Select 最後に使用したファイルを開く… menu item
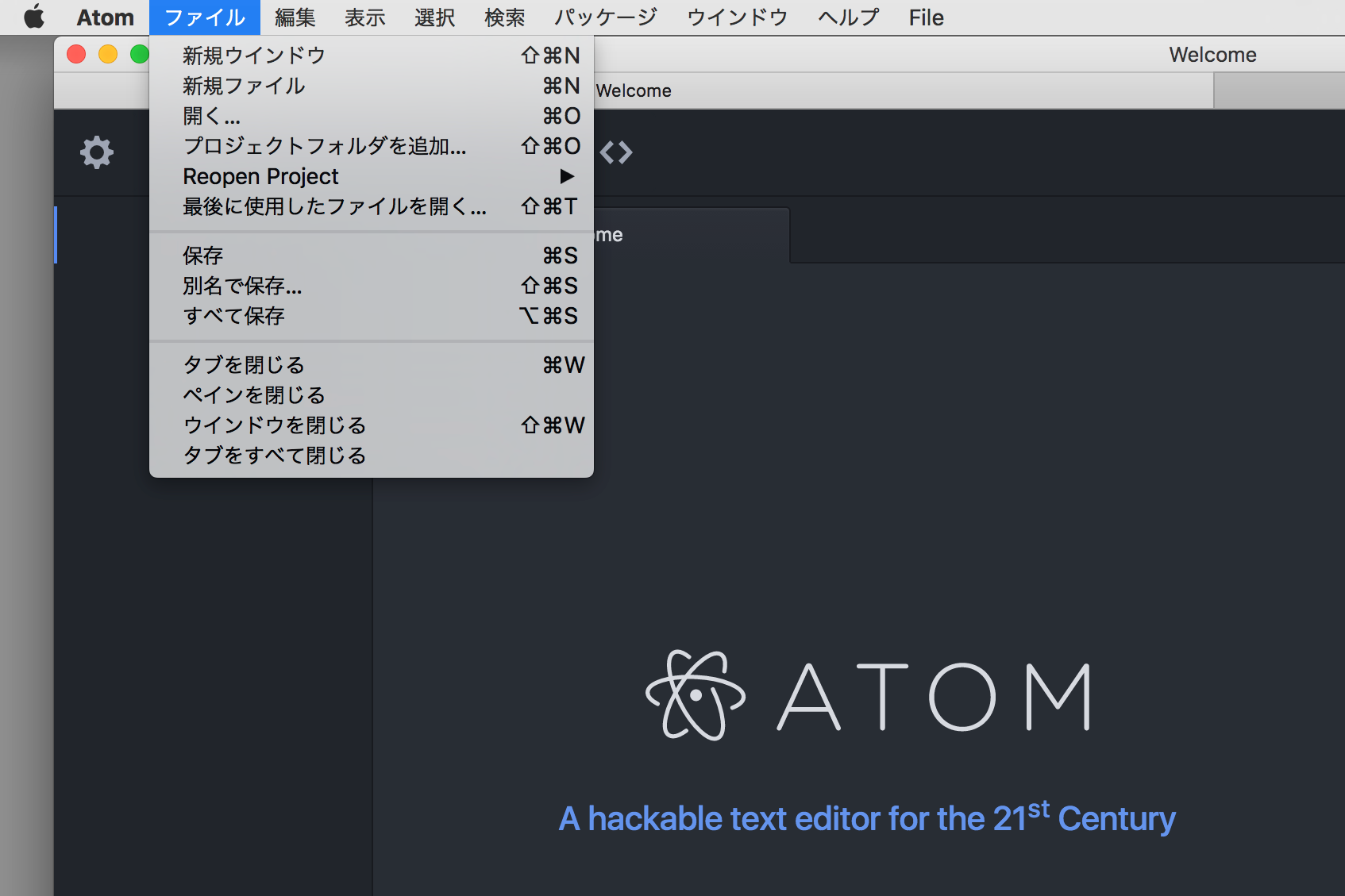The height and width of the screenshot is (896, 1345). point(372,206)
